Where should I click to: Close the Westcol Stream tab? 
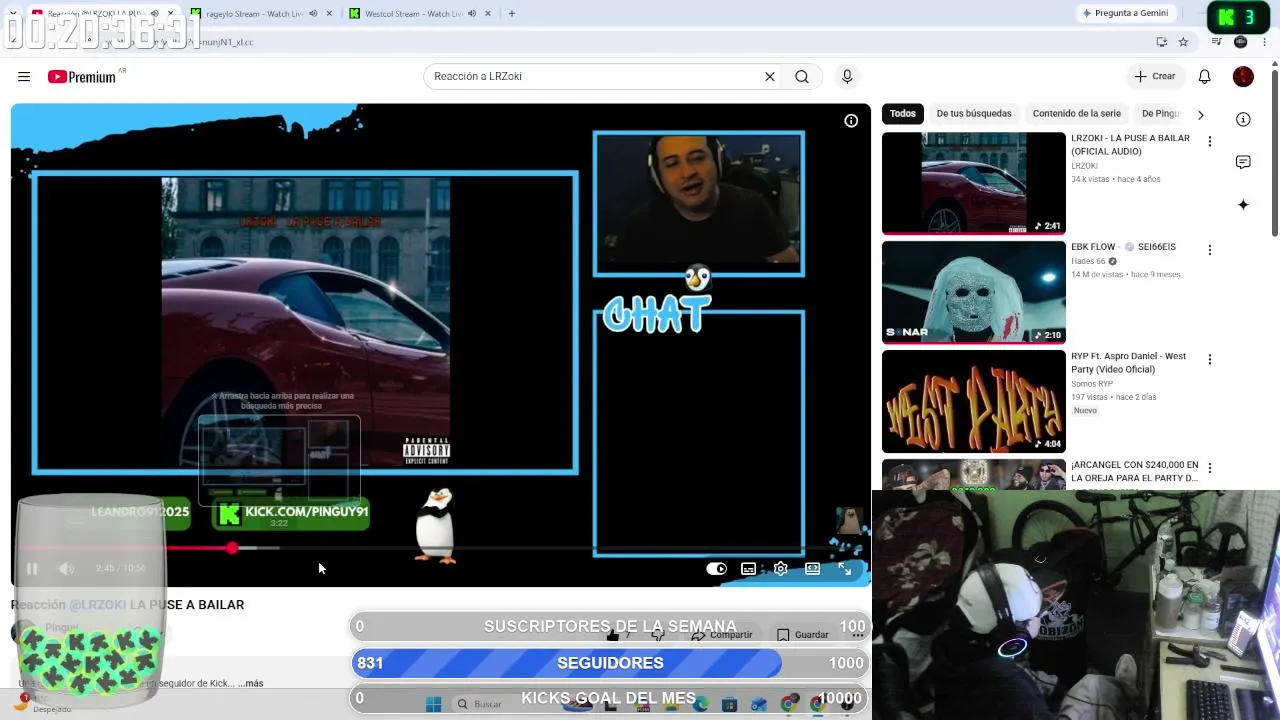(x=488, y=14)
